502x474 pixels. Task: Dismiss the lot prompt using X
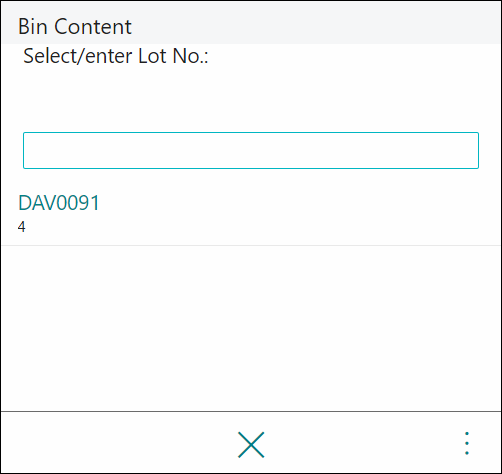251,444
